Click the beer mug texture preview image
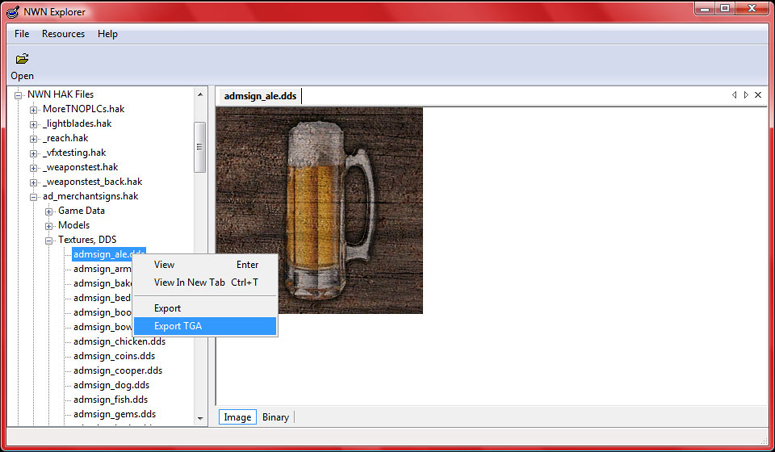 pyautogui.click(x=319, y=210)
